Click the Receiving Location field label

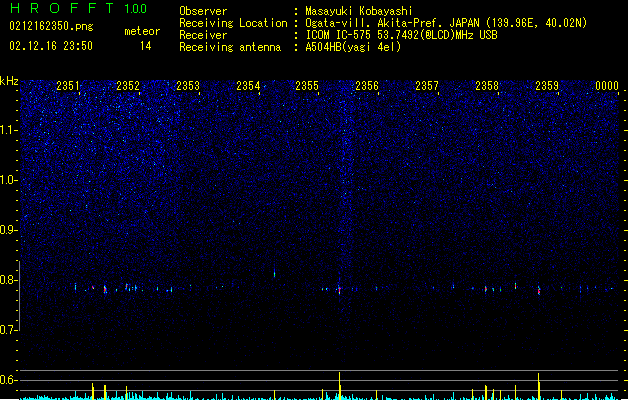tap(233, 23)
